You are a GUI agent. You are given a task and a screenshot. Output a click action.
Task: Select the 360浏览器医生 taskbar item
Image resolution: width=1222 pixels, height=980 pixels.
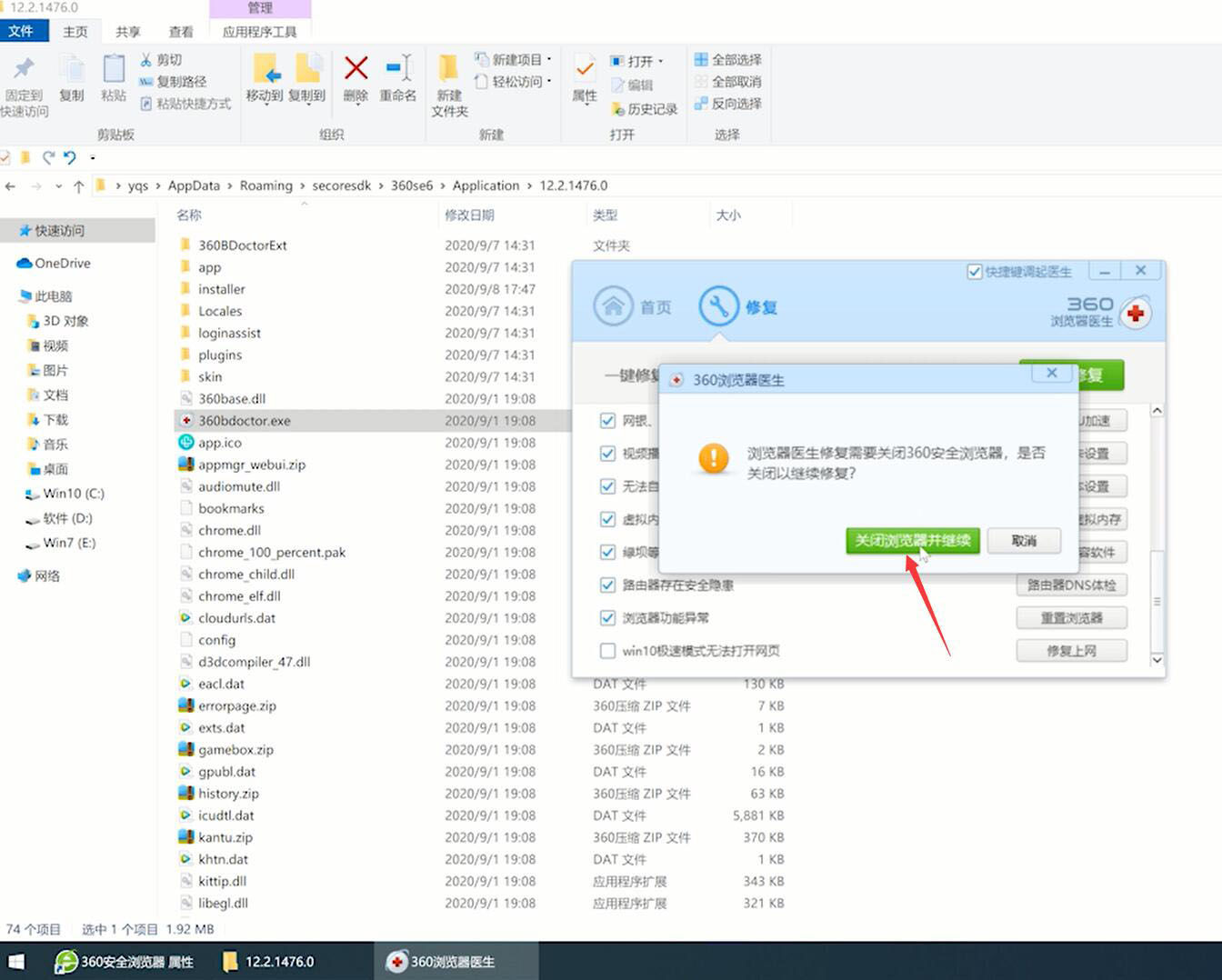456,962
